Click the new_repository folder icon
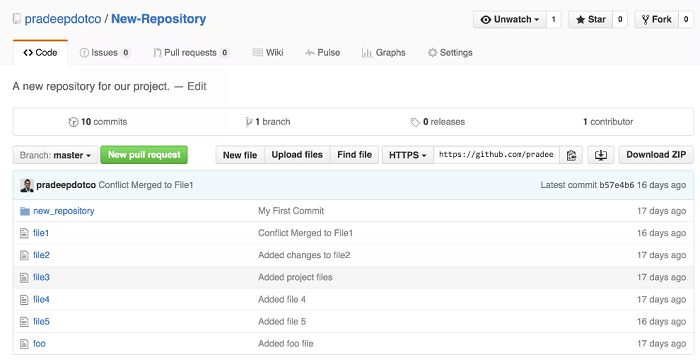This screenshot has height=362, width=700. click(25, 211)
